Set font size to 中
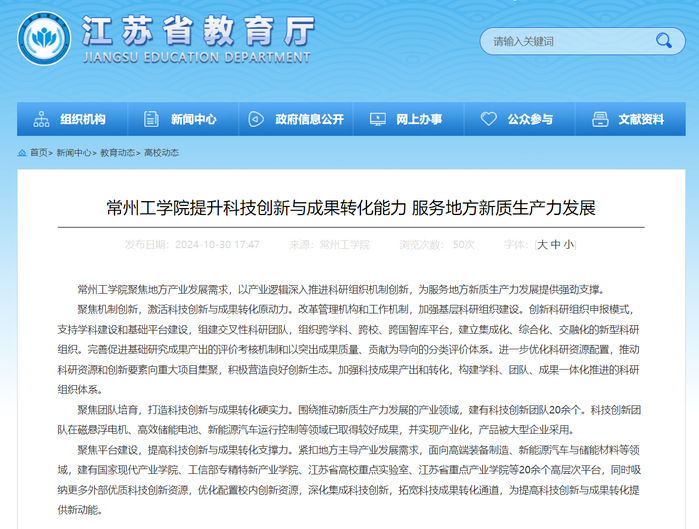699x529 pixels. pyautogui.click(x=555, y=245)
